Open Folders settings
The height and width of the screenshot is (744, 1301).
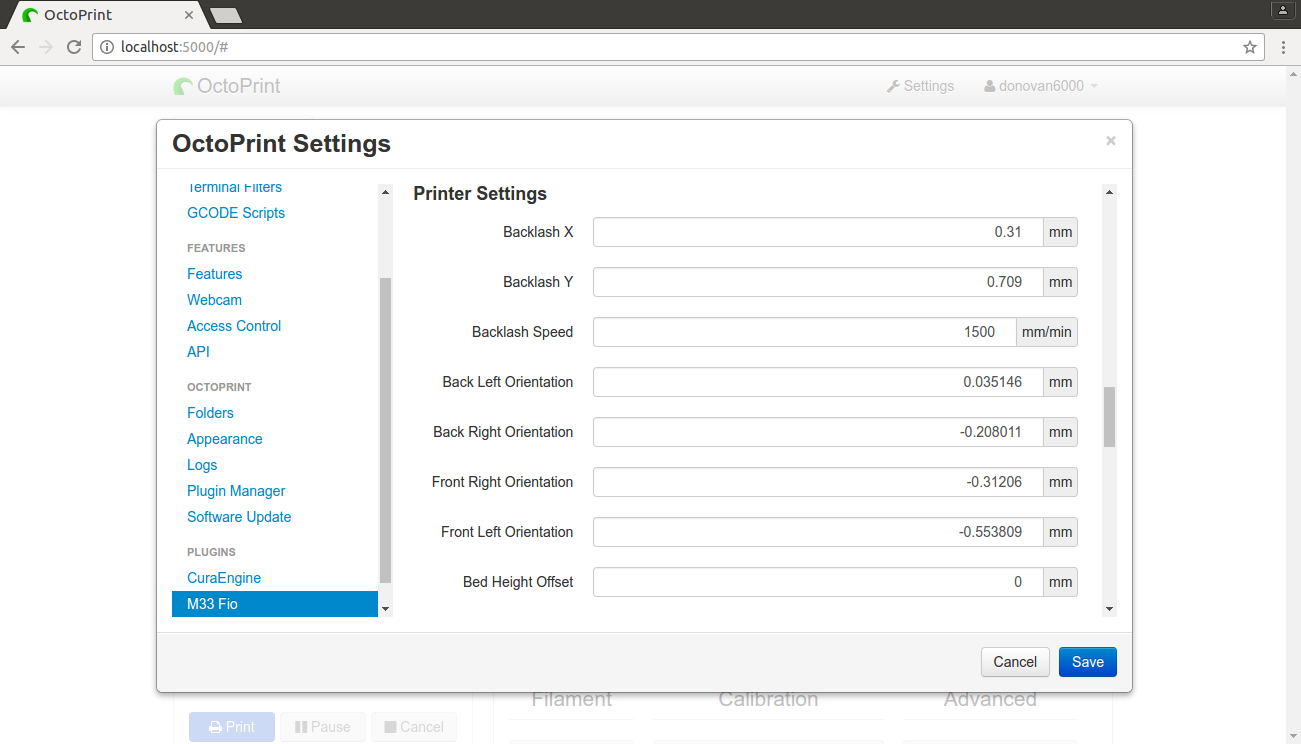[210, 413]
